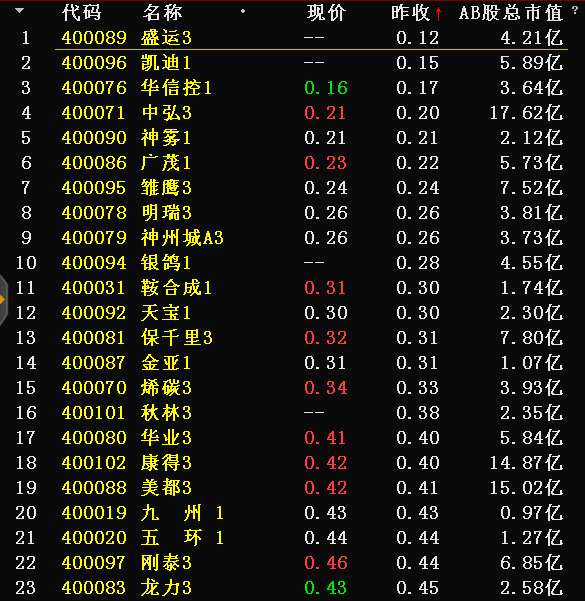585x601 pixels.
Task: Select stock code 400086
Action: pyautogui.click(x=94, y=163)
